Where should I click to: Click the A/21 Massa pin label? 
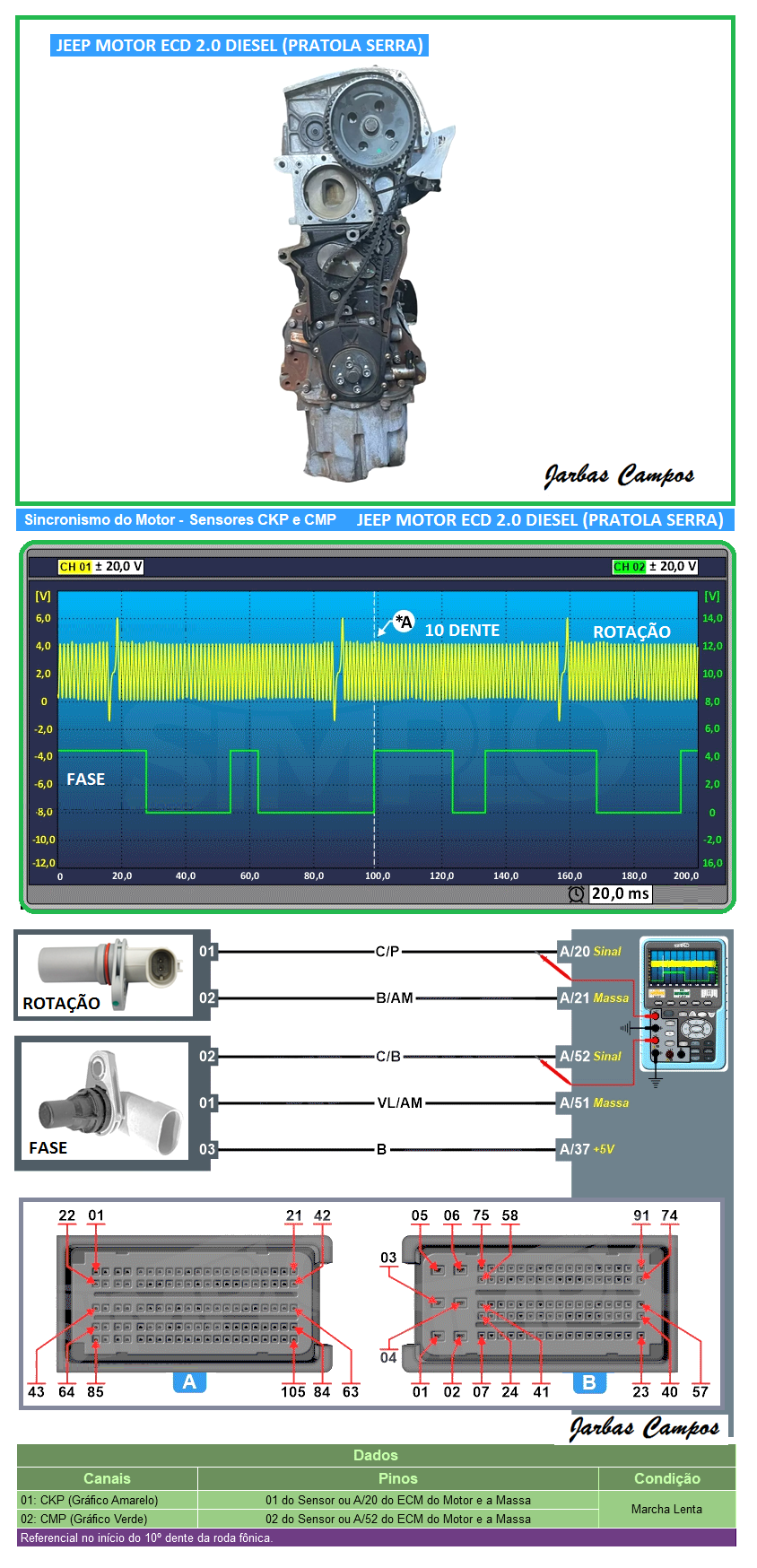pyautogui.click(x=594, y=998)
